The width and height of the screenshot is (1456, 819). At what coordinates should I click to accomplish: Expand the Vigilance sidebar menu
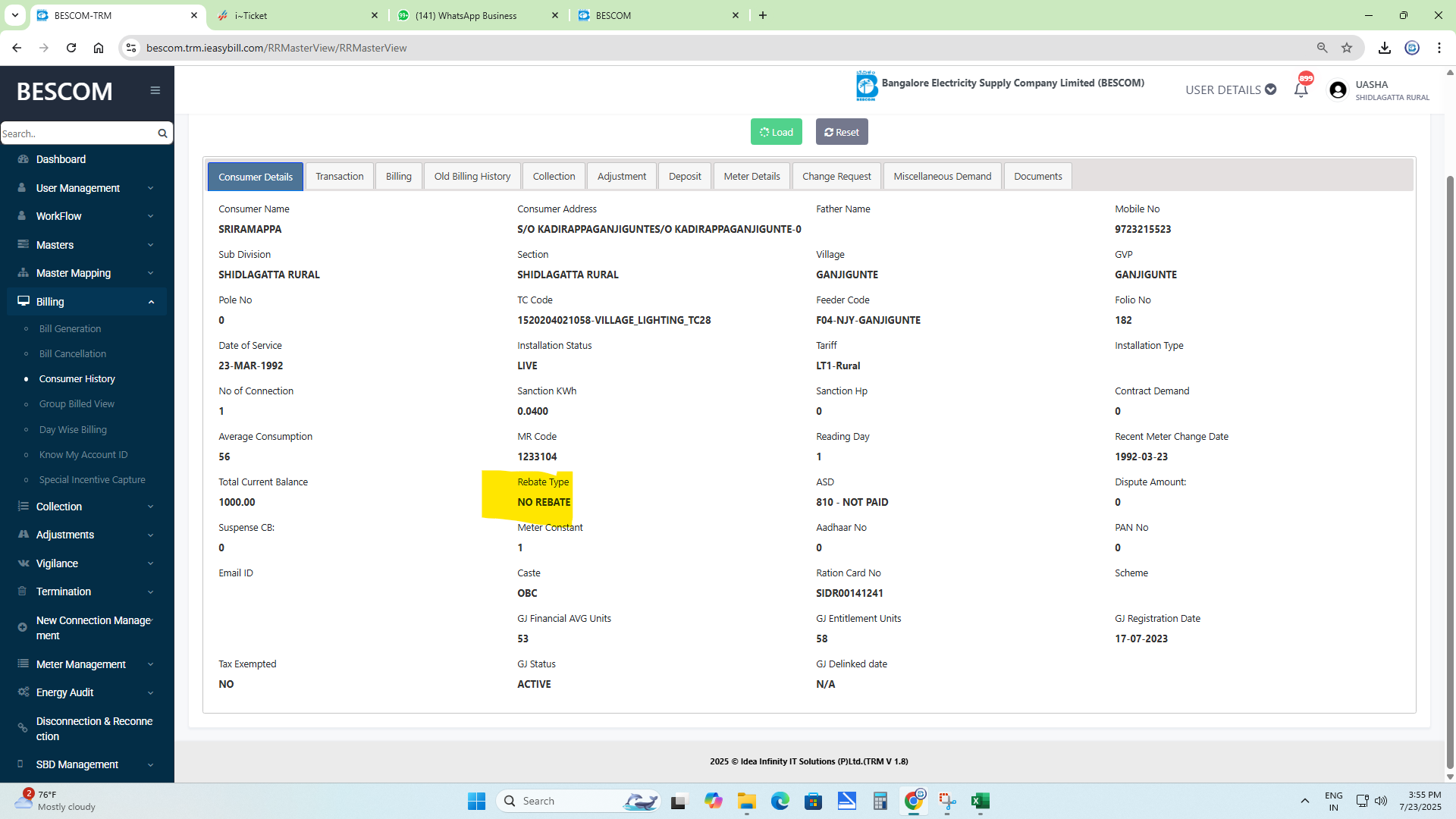coord(86,563)
